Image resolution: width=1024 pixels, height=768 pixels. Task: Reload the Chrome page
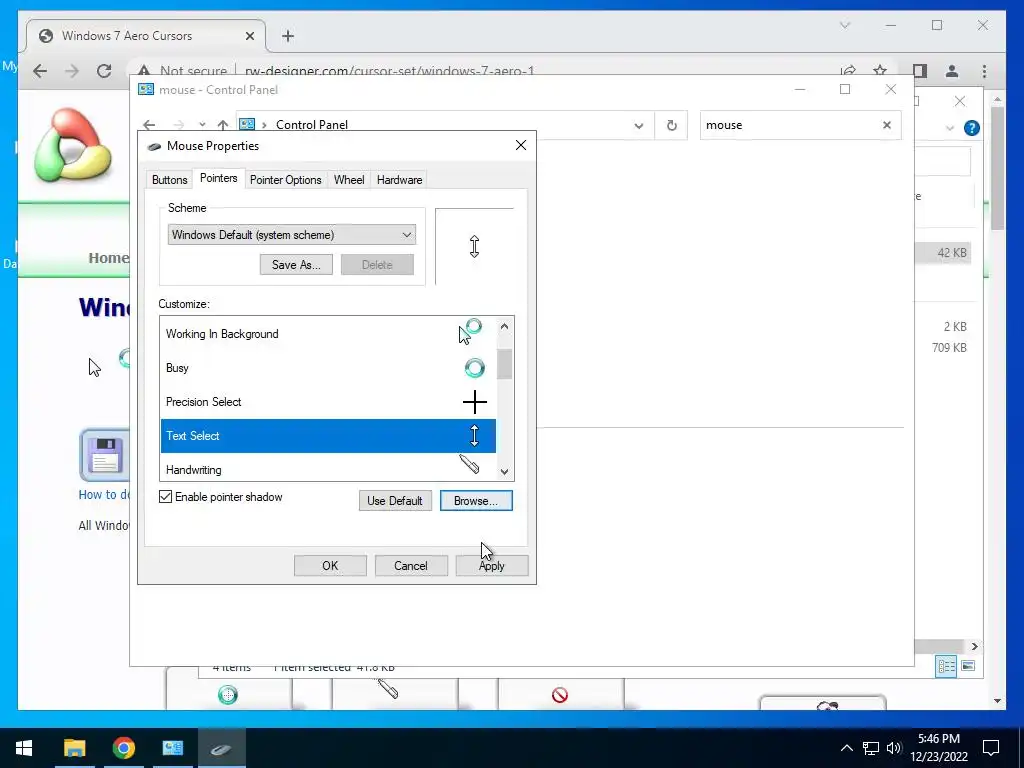click(x=104, y=71)
